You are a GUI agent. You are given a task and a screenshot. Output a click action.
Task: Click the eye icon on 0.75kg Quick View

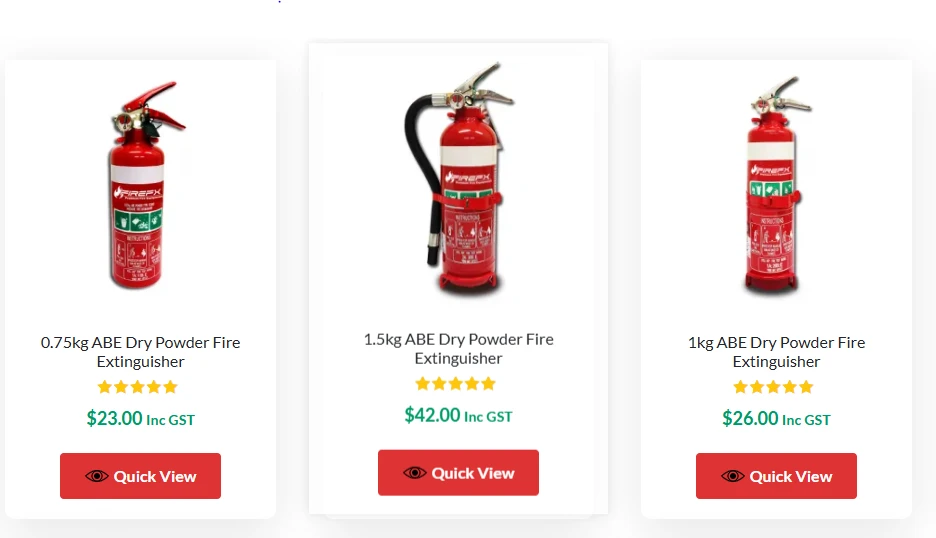coord(96,476)
